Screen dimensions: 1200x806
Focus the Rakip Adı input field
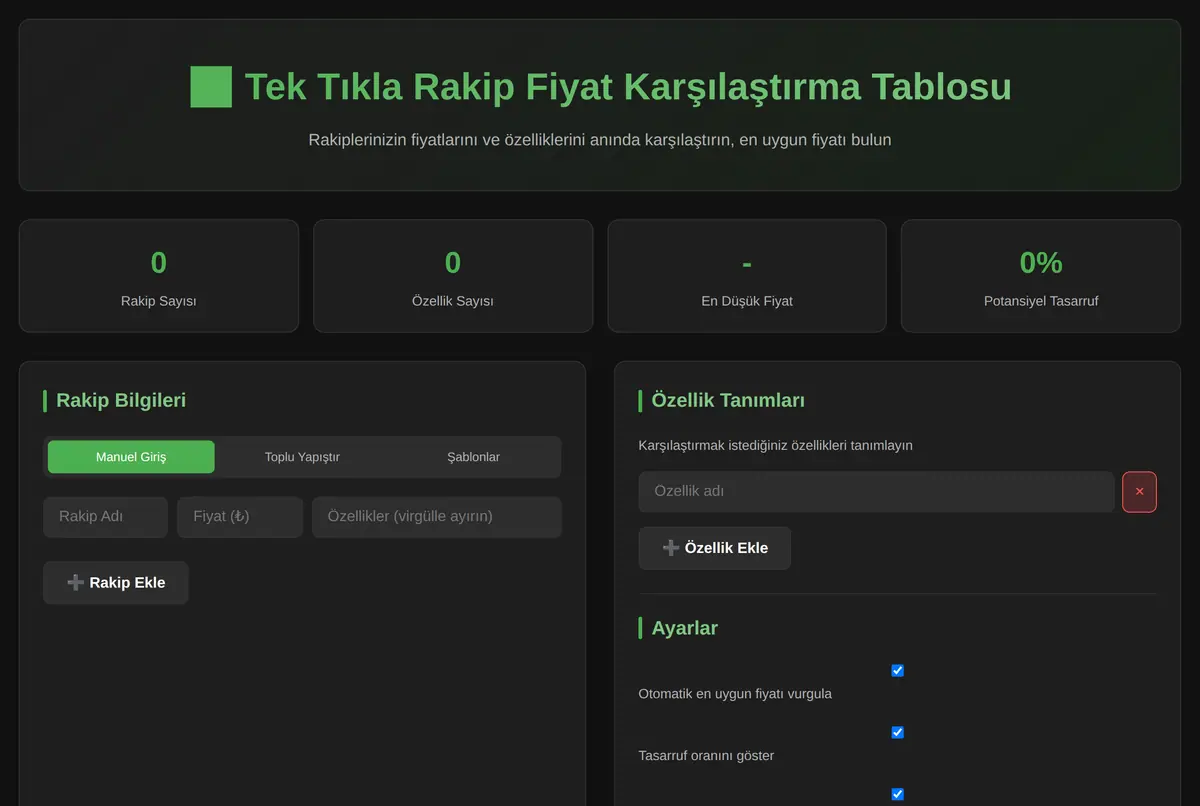click(105, 517)
